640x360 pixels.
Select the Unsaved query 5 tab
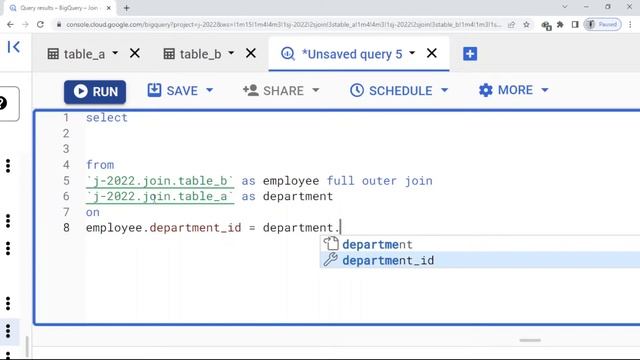(x=342, y=54)
